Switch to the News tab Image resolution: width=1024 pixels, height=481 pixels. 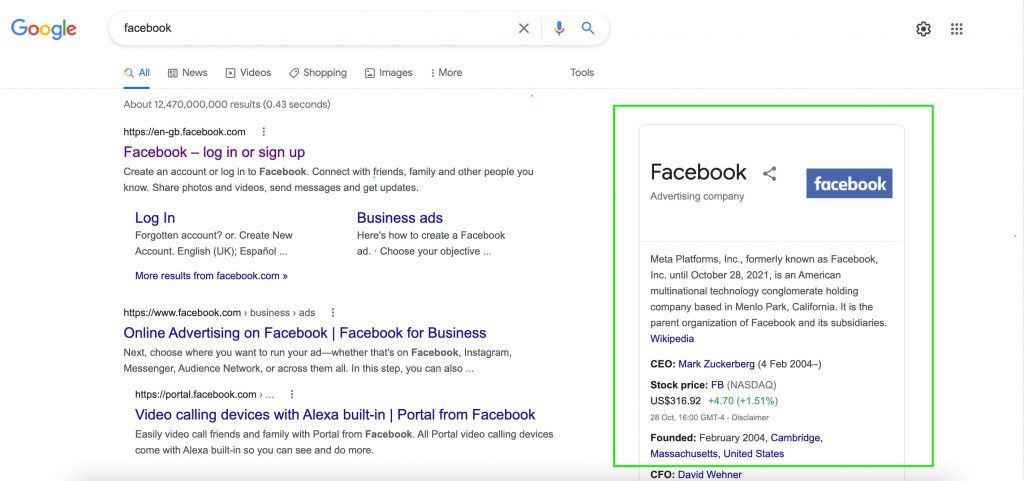(187, 73)
